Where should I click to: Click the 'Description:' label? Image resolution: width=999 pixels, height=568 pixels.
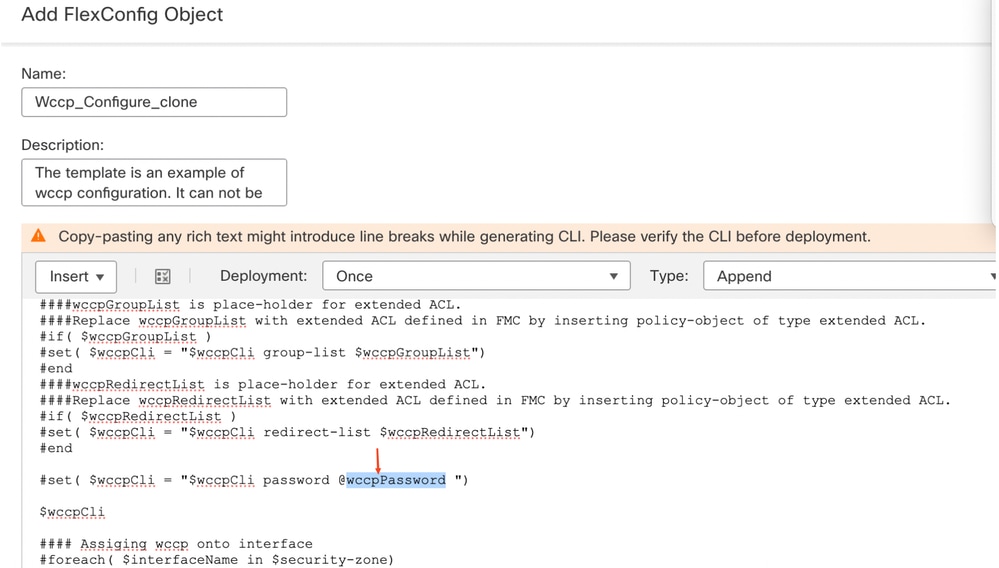coord(62,145)
